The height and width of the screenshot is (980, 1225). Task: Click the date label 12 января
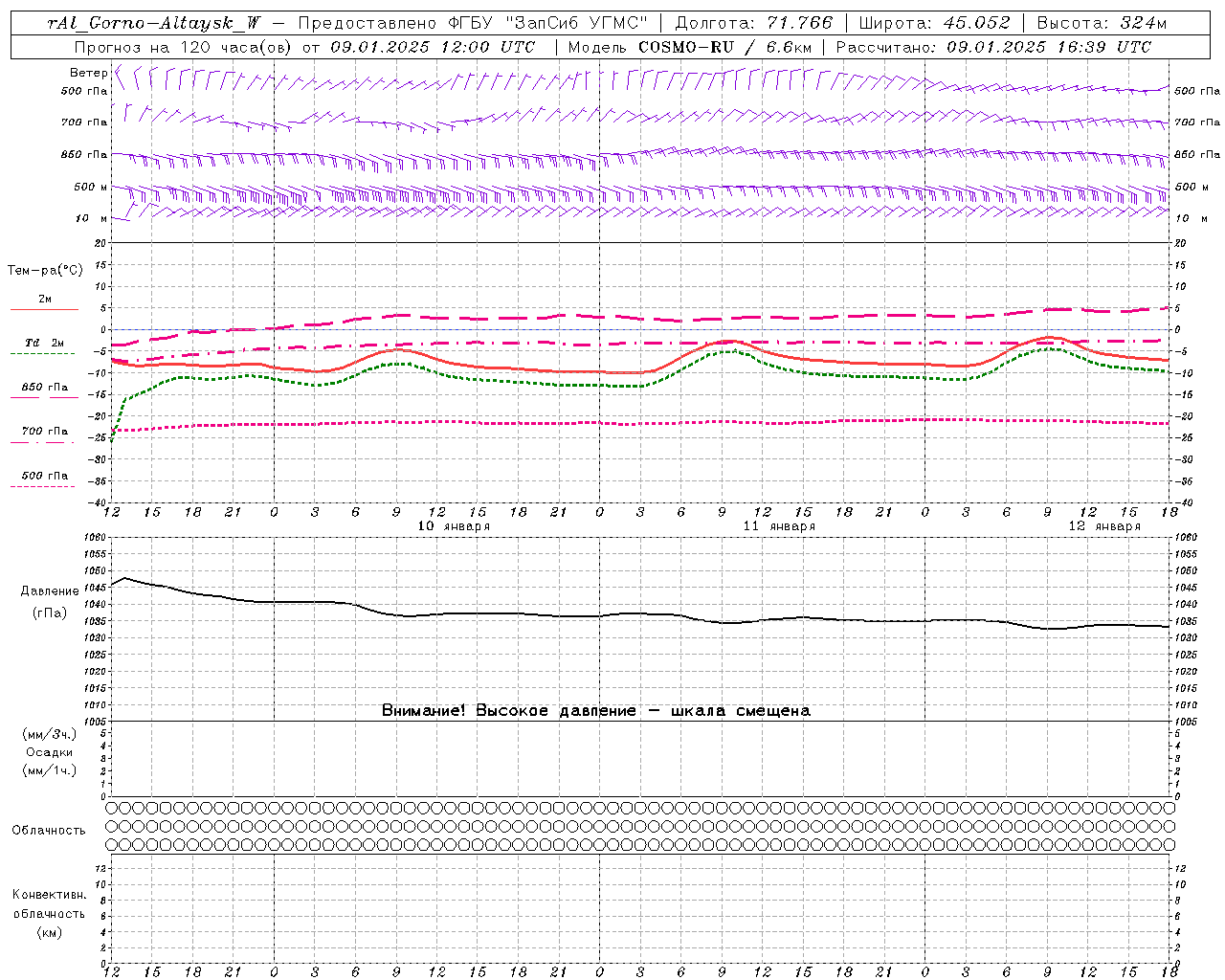click(1104, 526)
